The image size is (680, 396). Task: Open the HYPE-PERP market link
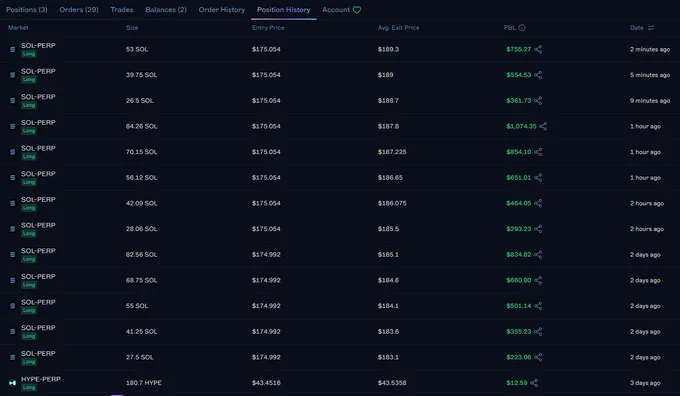coord(41,379)
